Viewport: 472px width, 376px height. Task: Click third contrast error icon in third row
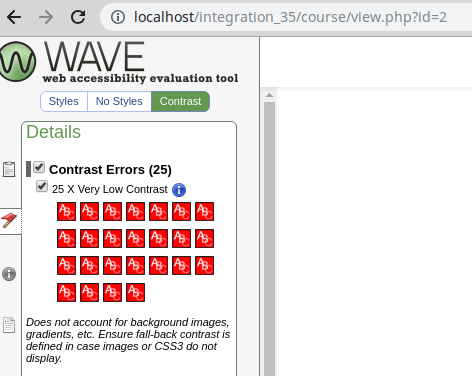pyautogui.click(x=112, y=265)
